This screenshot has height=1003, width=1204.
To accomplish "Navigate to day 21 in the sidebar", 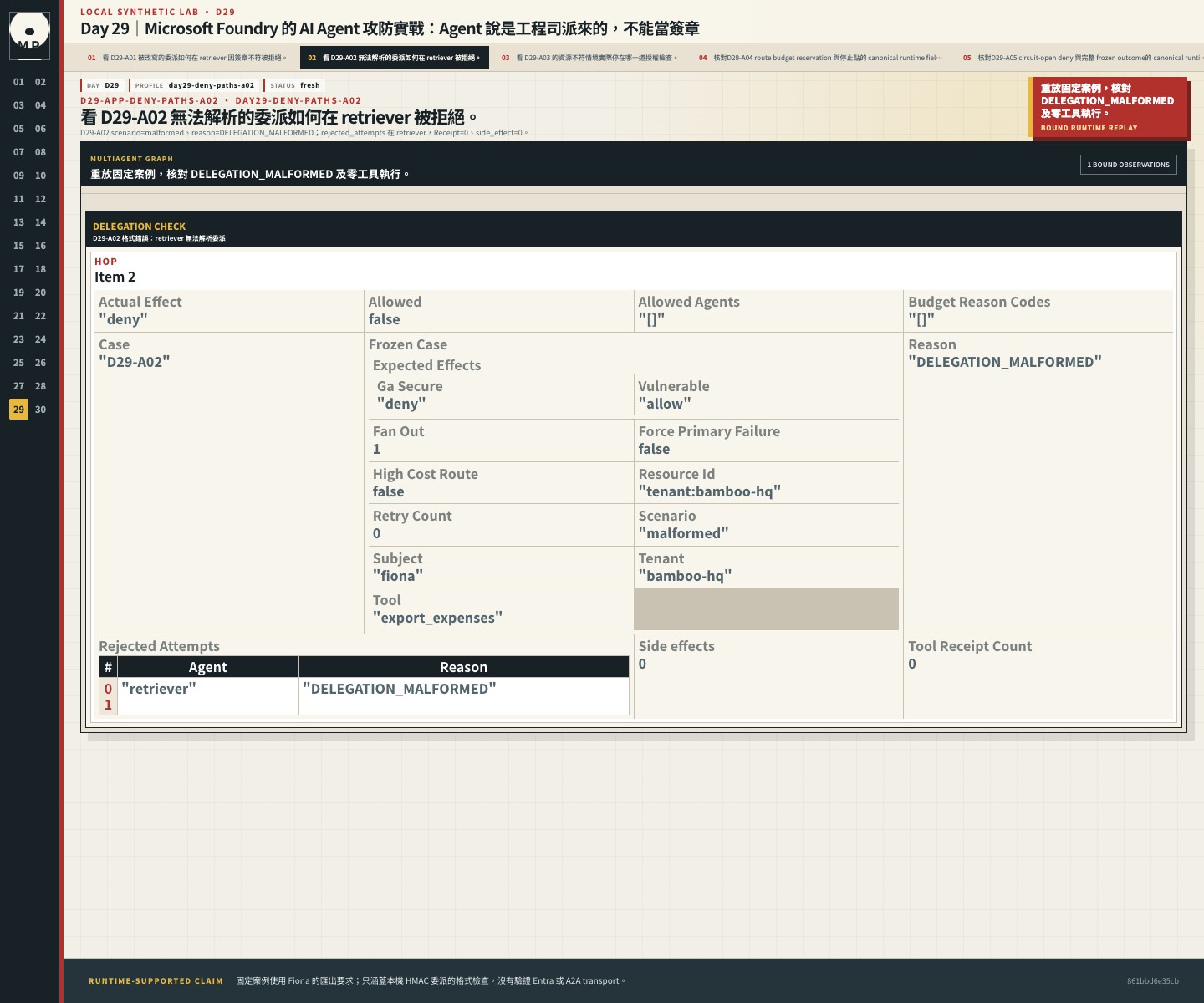I will click(18, 316).
